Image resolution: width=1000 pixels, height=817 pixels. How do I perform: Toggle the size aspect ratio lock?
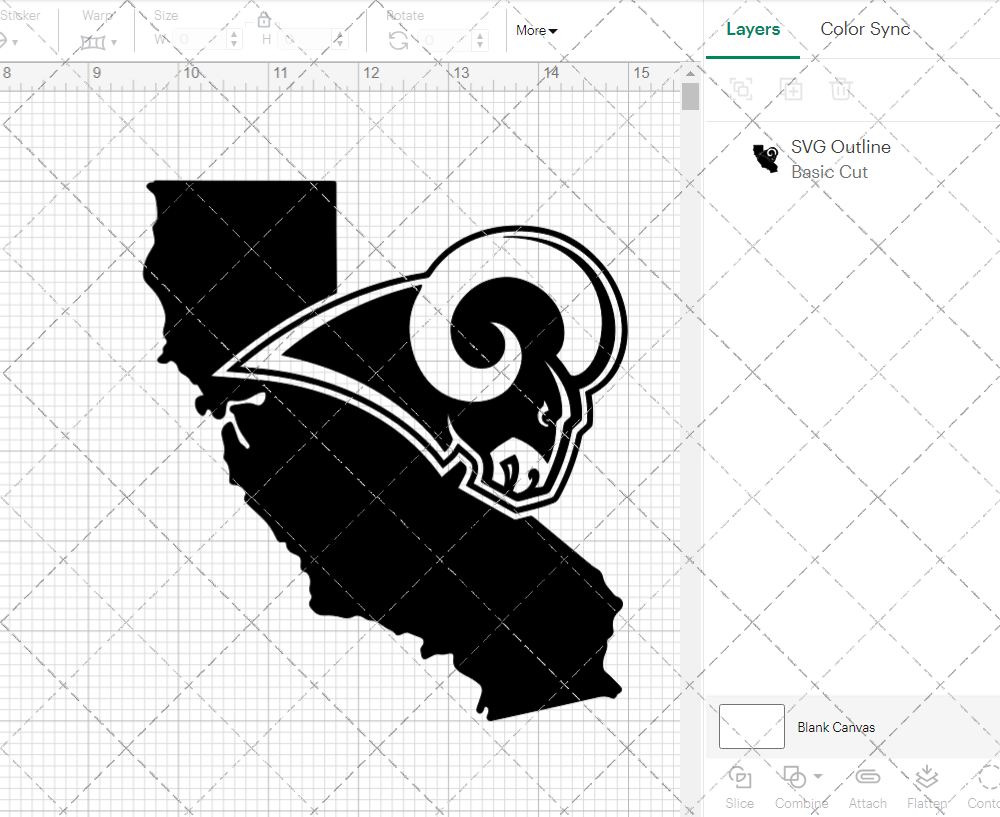click(264, 20)
